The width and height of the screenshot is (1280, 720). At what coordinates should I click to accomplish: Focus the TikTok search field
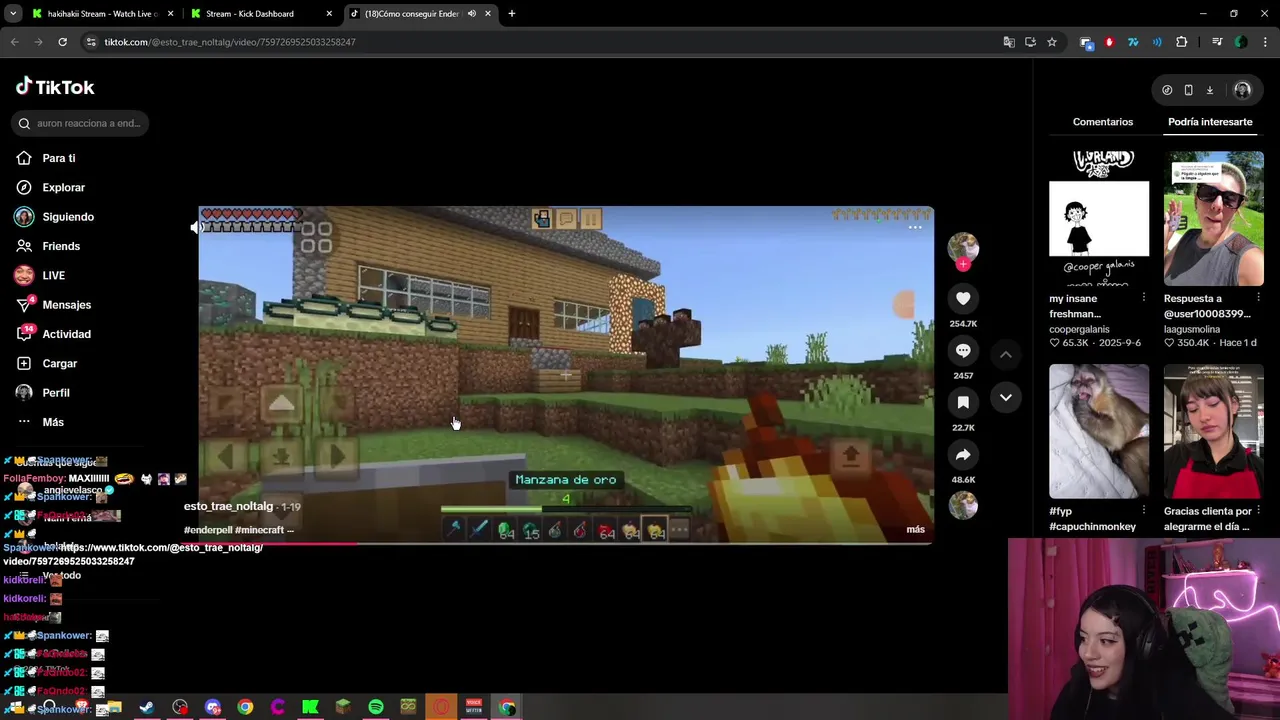[x=82, y=123]
